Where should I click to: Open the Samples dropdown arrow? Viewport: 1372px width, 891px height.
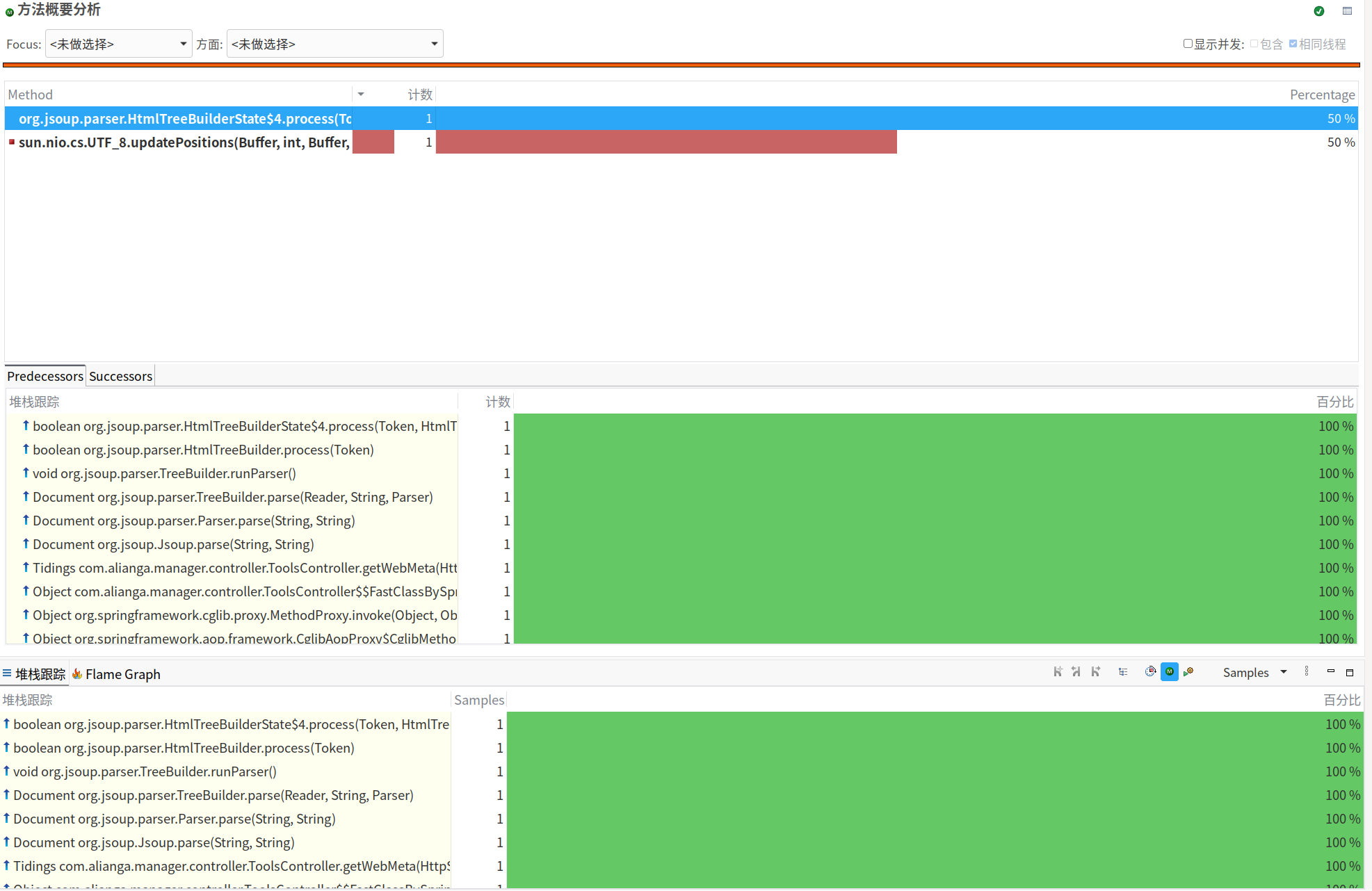[1284, 672]
